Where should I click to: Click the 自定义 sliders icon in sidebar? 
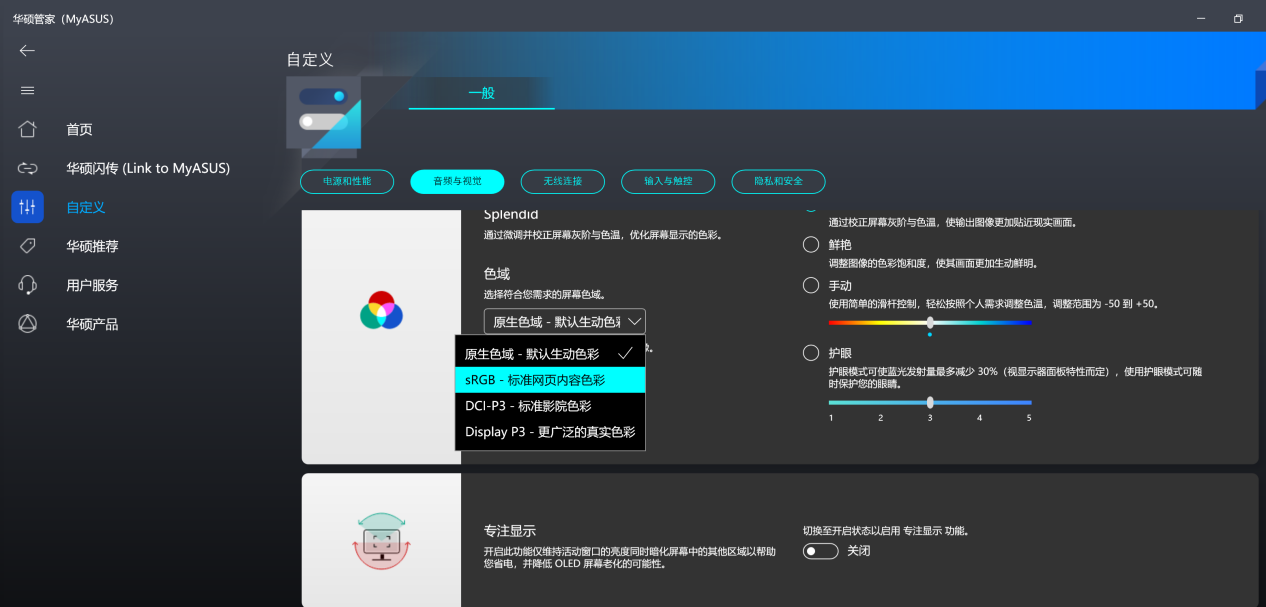(27, 207)
